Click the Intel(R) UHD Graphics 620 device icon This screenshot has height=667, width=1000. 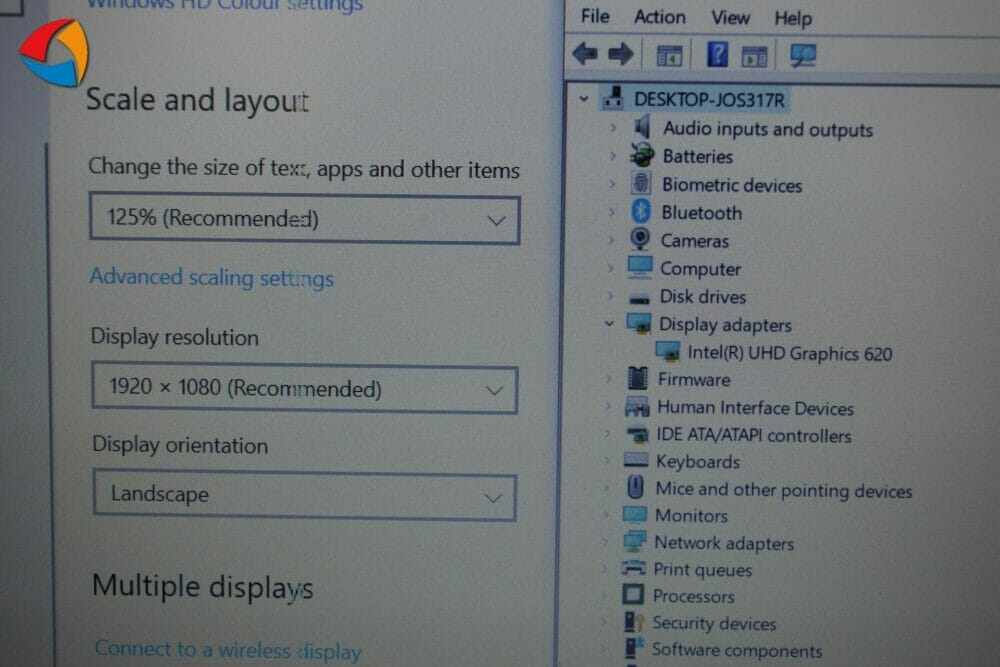click(668, 351)
